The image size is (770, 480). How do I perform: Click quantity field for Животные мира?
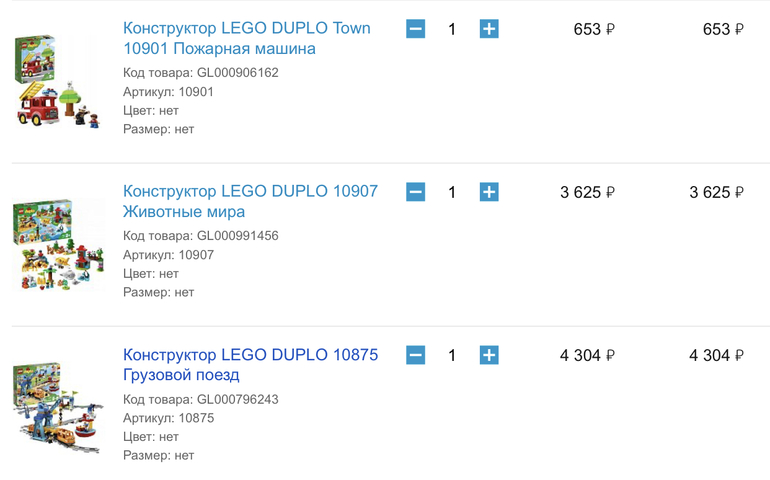(452, 192)
